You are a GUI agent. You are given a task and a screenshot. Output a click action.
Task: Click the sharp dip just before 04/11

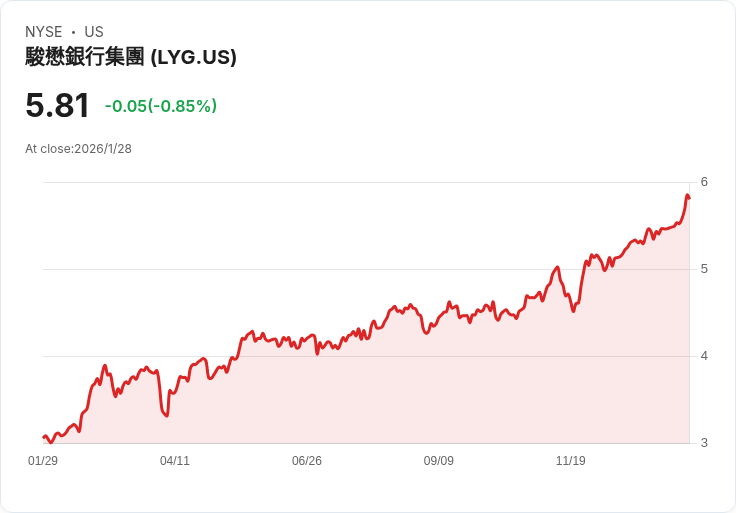[165, 415]
